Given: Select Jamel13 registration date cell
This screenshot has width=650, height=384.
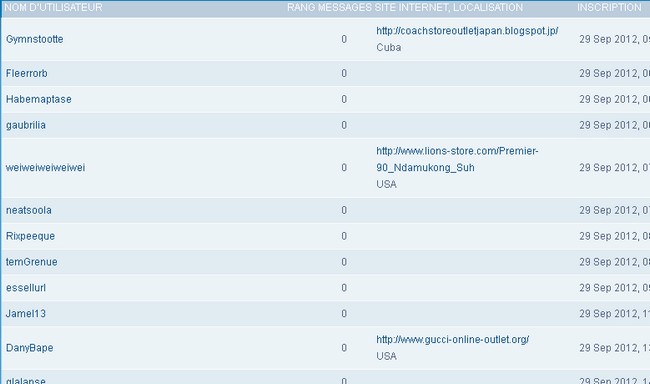Looking at the screenshot, I should click(x=614, y=314).
